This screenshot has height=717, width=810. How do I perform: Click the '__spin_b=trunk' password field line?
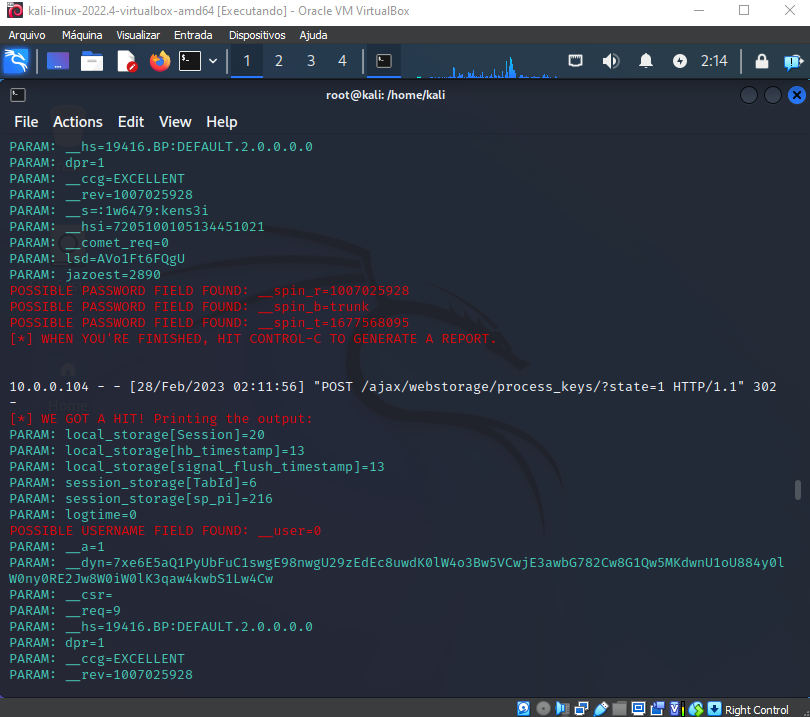pos(190,306)
